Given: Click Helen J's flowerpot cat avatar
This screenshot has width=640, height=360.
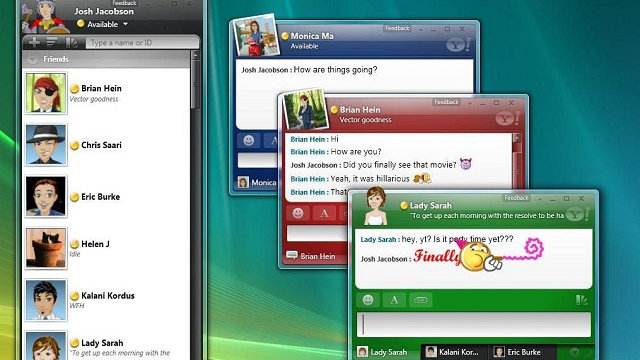Looking at the screenshot, I should tap(46, 248).
